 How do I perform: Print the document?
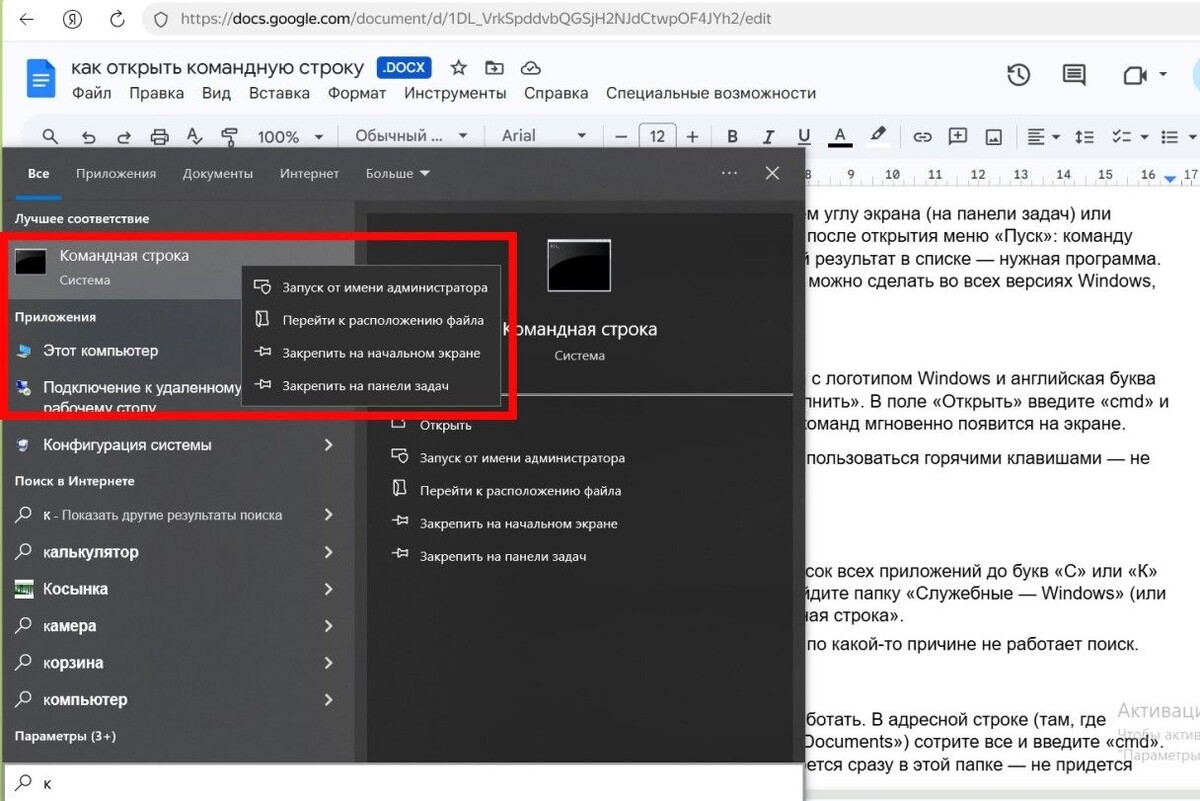[159, 137]
